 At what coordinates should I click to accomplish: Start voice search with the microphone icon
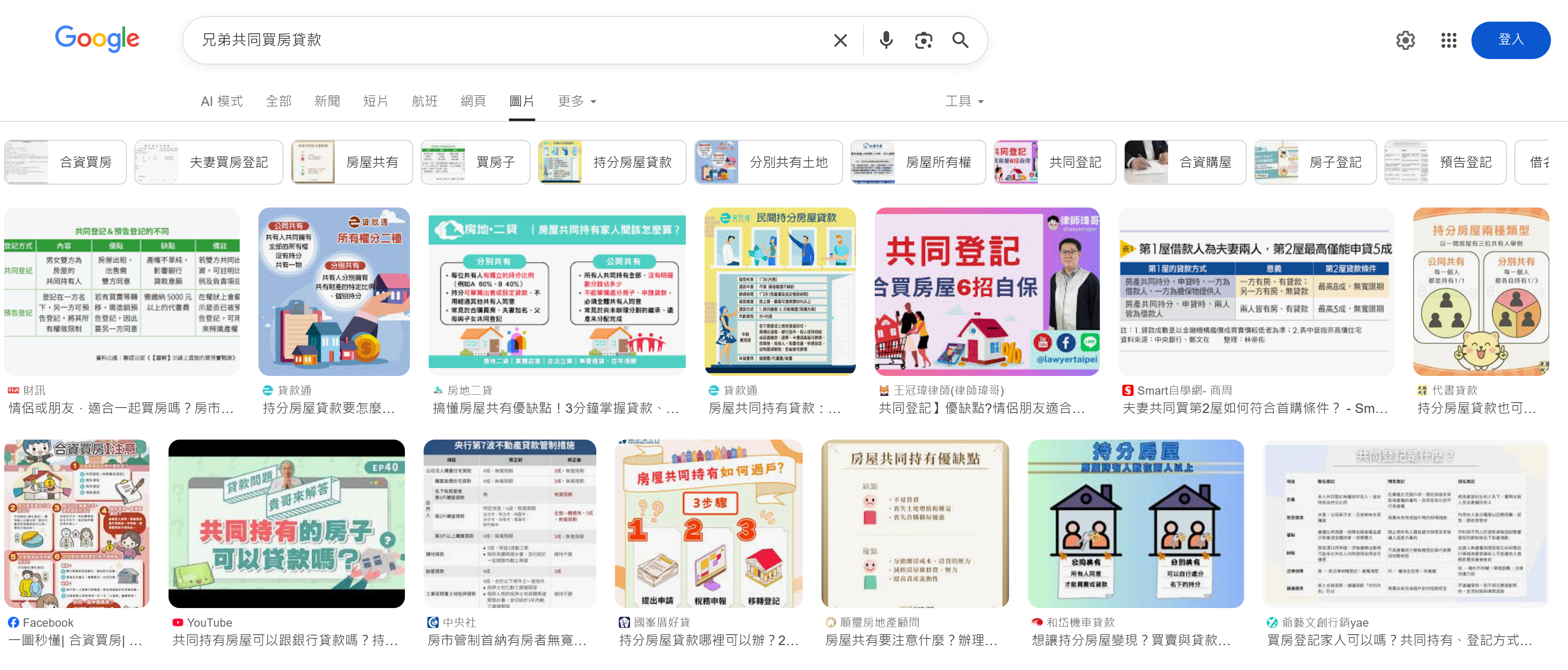click(x=886, y=40)
